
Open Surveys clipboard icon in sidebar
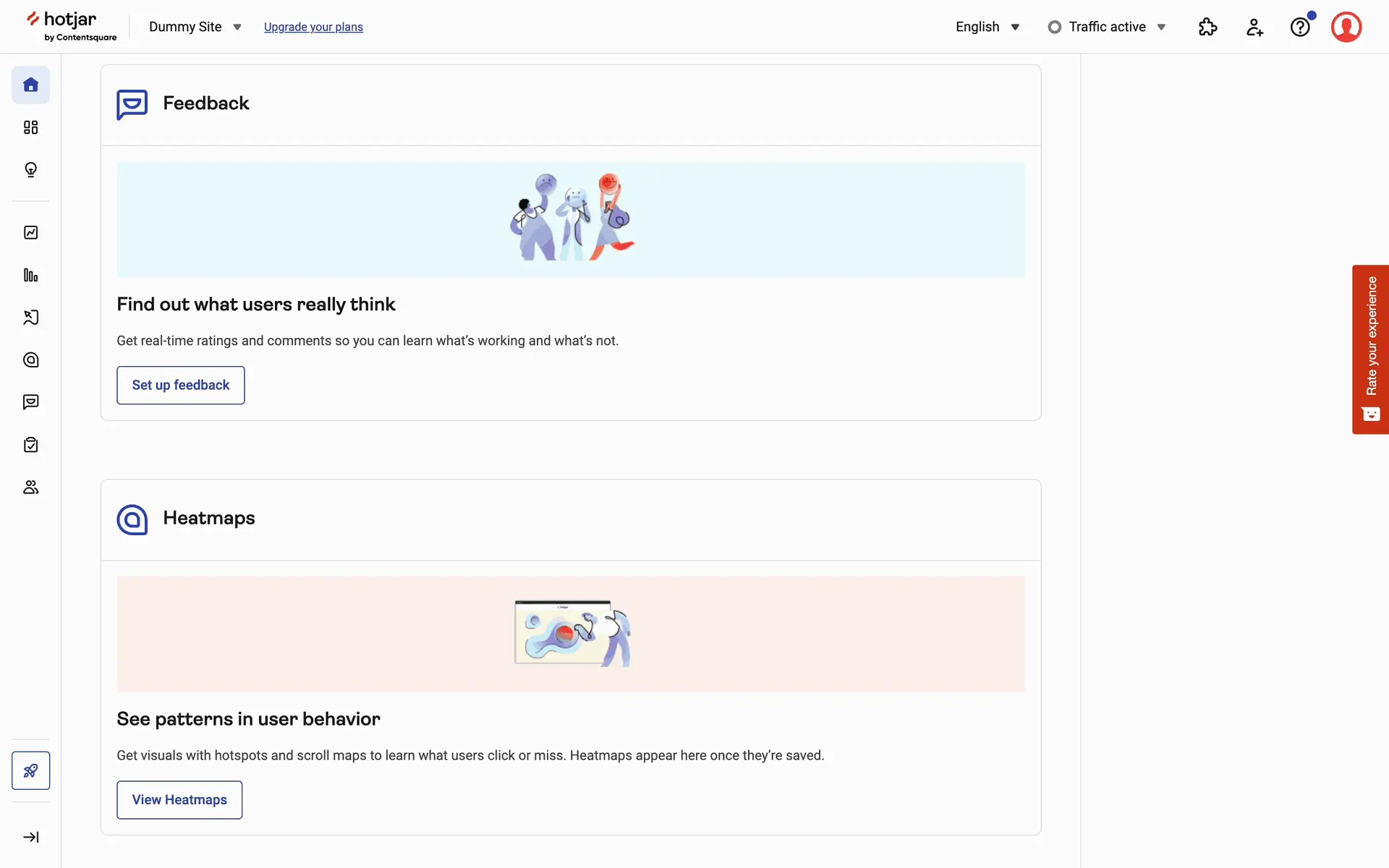tap(30, 445)
